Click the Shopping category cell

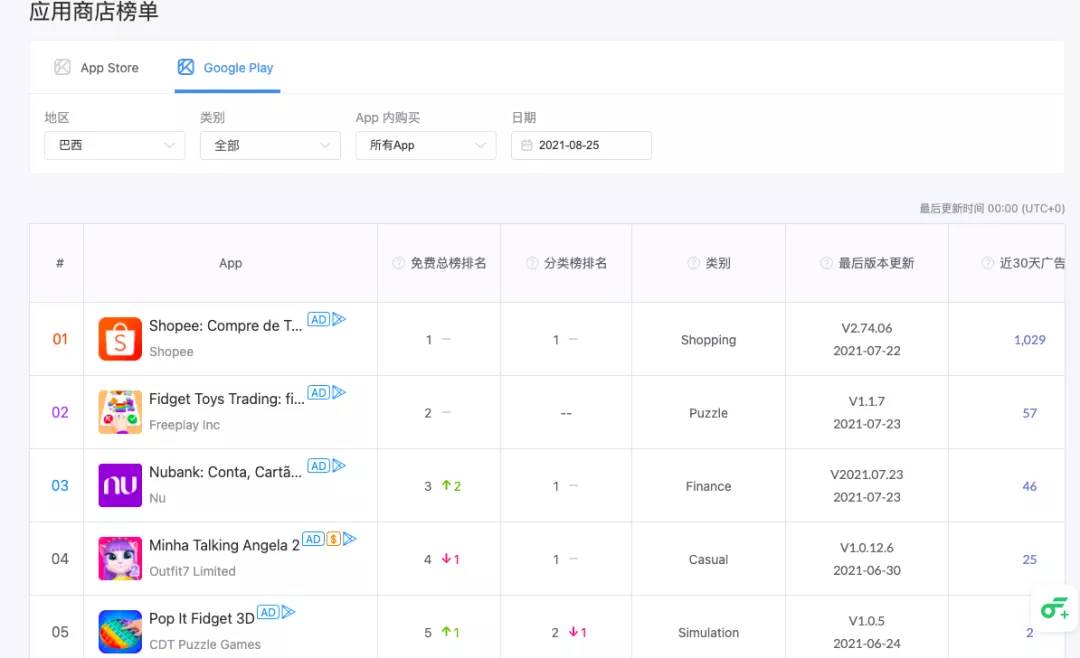pyautogui.click(x=708, y=340)
